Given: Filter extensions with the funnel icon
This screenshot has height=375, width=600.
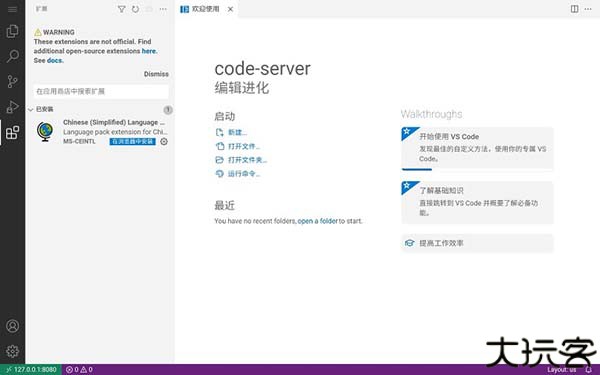Looking at the screenshot, I should pyautogui.click(x=121, y=9).
